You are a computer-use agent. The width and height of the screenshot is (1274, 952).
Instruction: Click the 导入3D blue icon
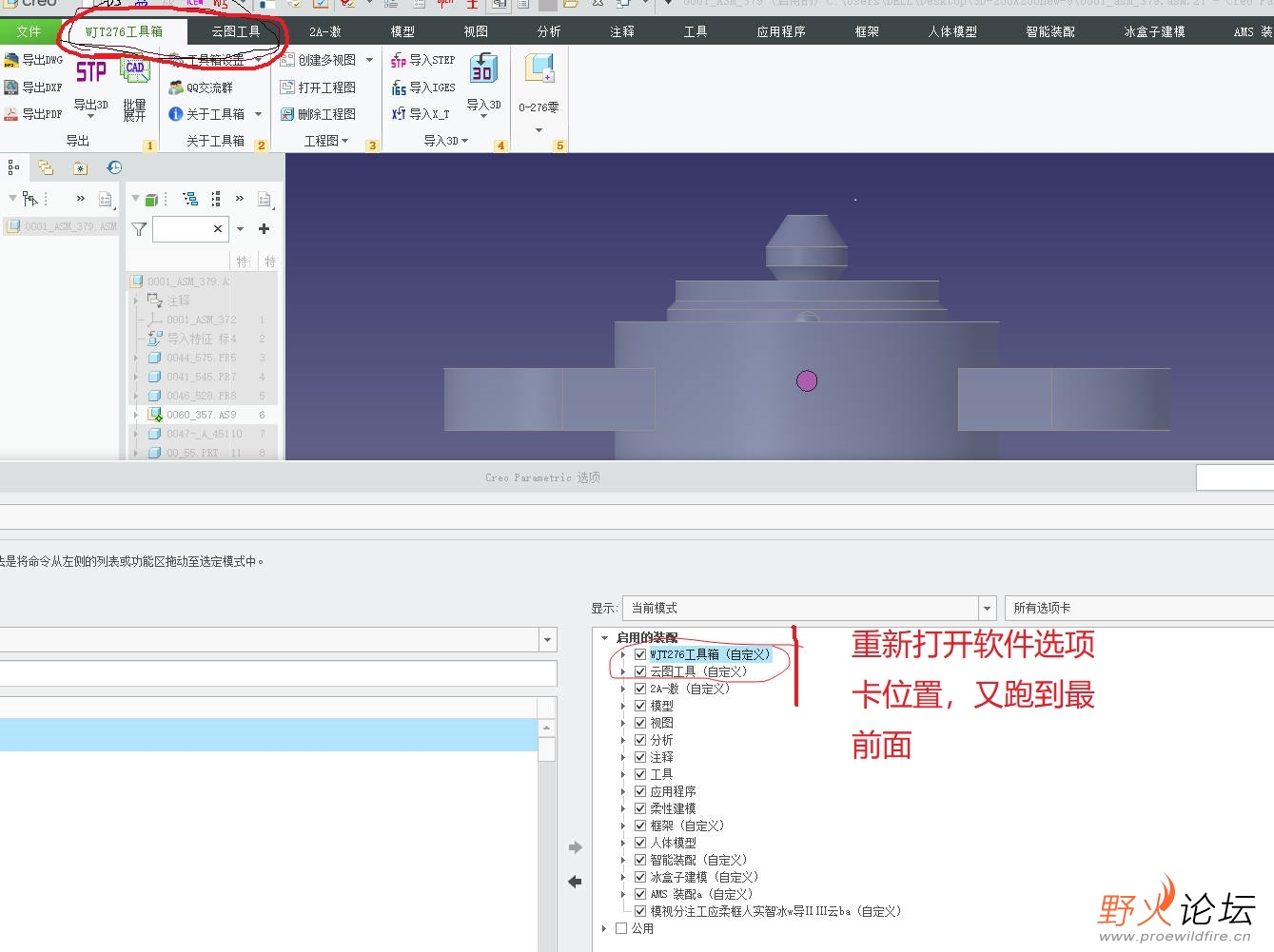point(483,68)
